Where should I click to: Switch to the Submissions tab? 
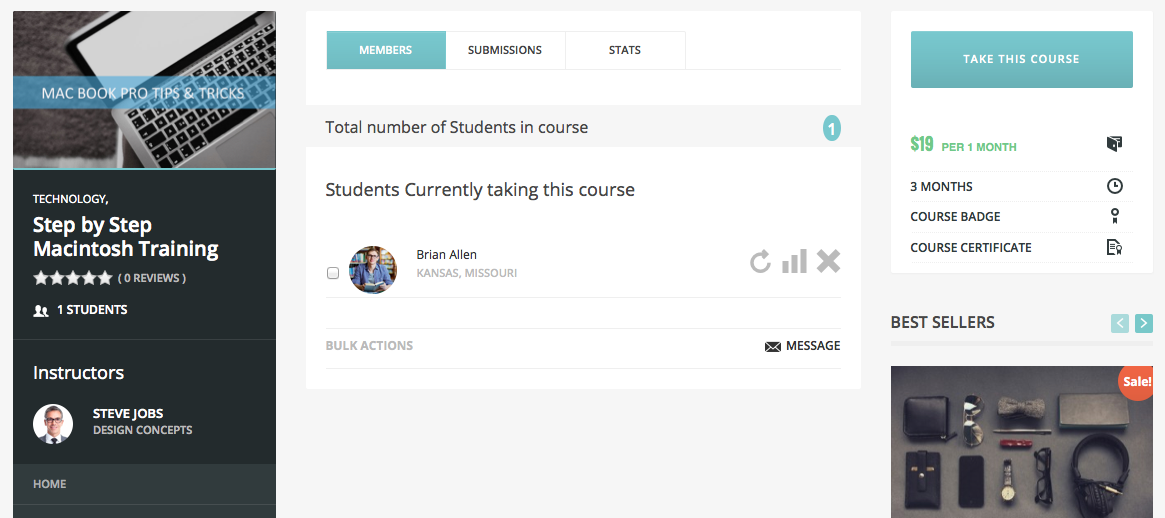tap(505, 51)
